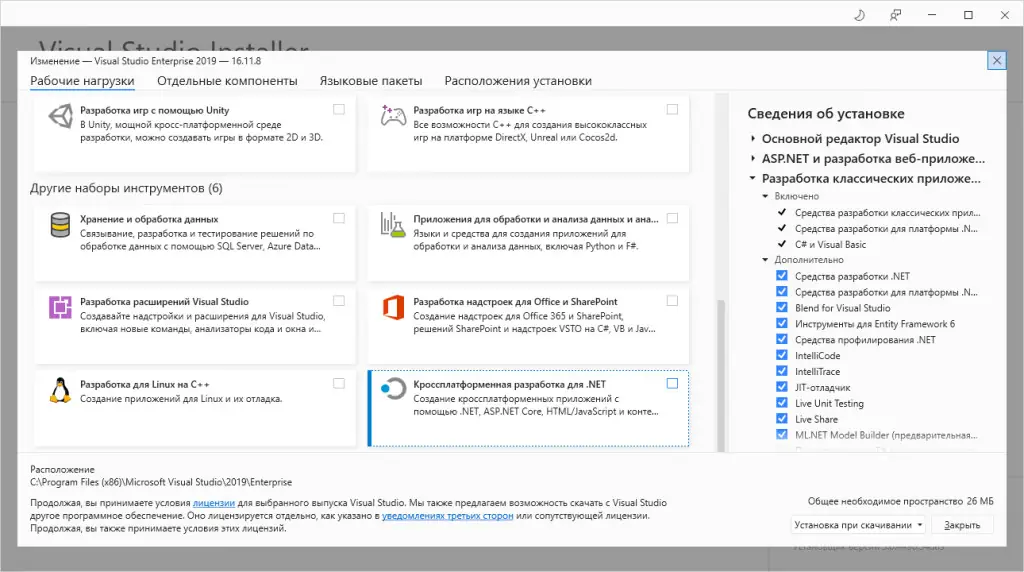Uncheck the Live Share component
Viewport: 1024px width, 572px height.
[x=782, y=419]
